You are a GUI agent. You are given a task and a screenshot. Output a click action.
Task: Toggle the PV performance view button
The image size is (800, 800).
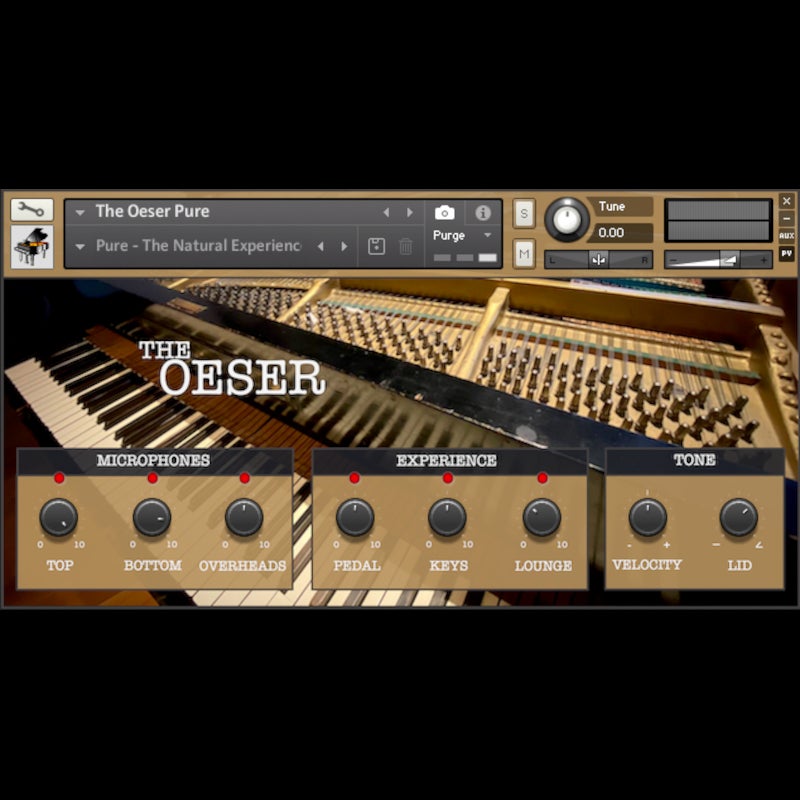786,253
